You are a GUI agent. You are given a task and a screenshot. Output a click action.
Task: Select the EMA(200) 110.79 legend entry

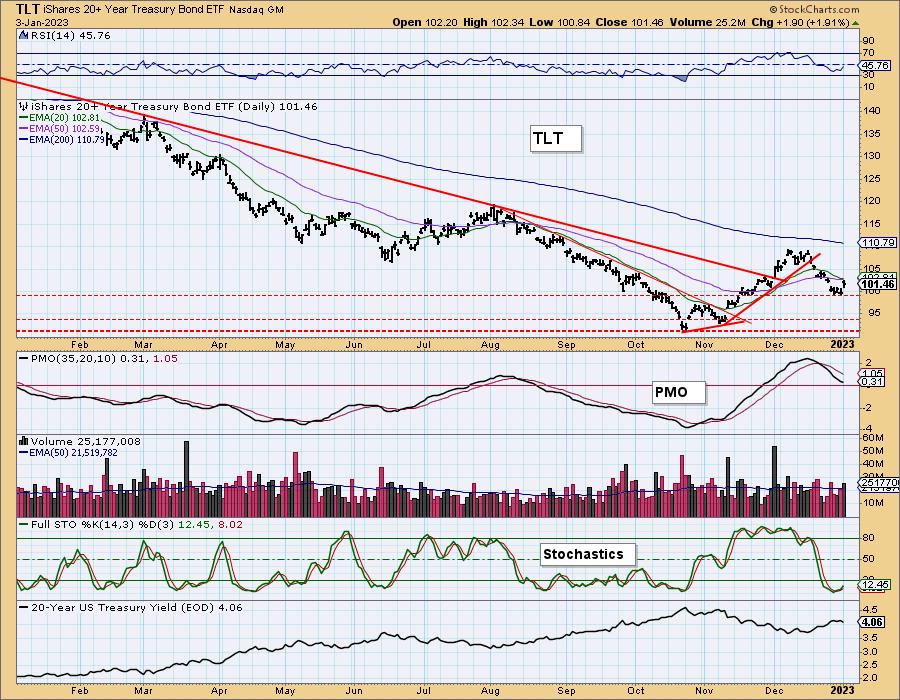pyautogui.click(x=62, y=139)
